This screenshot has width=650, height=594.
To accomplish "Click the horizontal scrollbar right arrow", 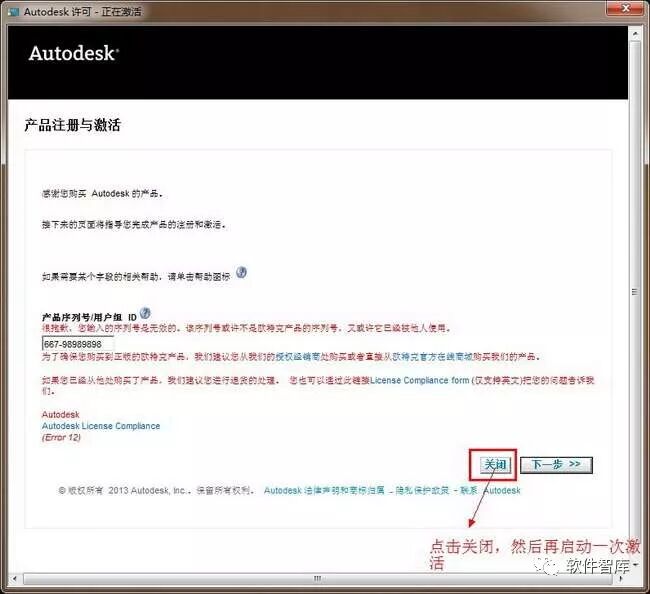I will click(621, 579).
